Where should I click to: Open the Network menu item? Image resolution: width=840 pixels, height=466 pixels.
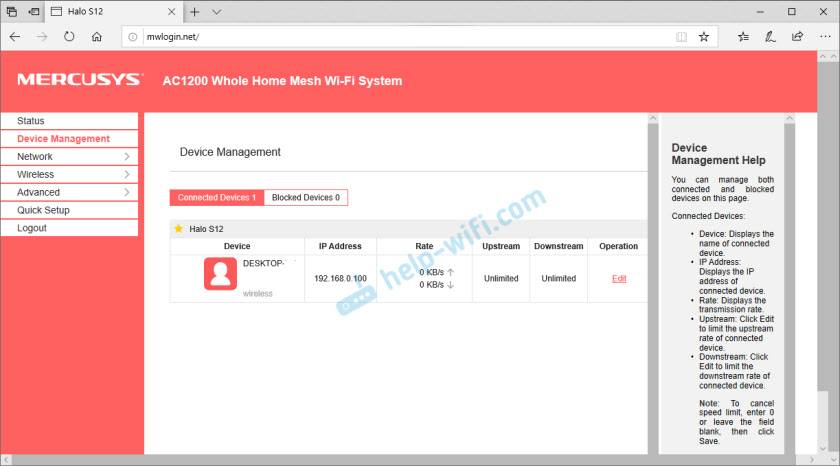pyautogui.click(x=69, y=156)
